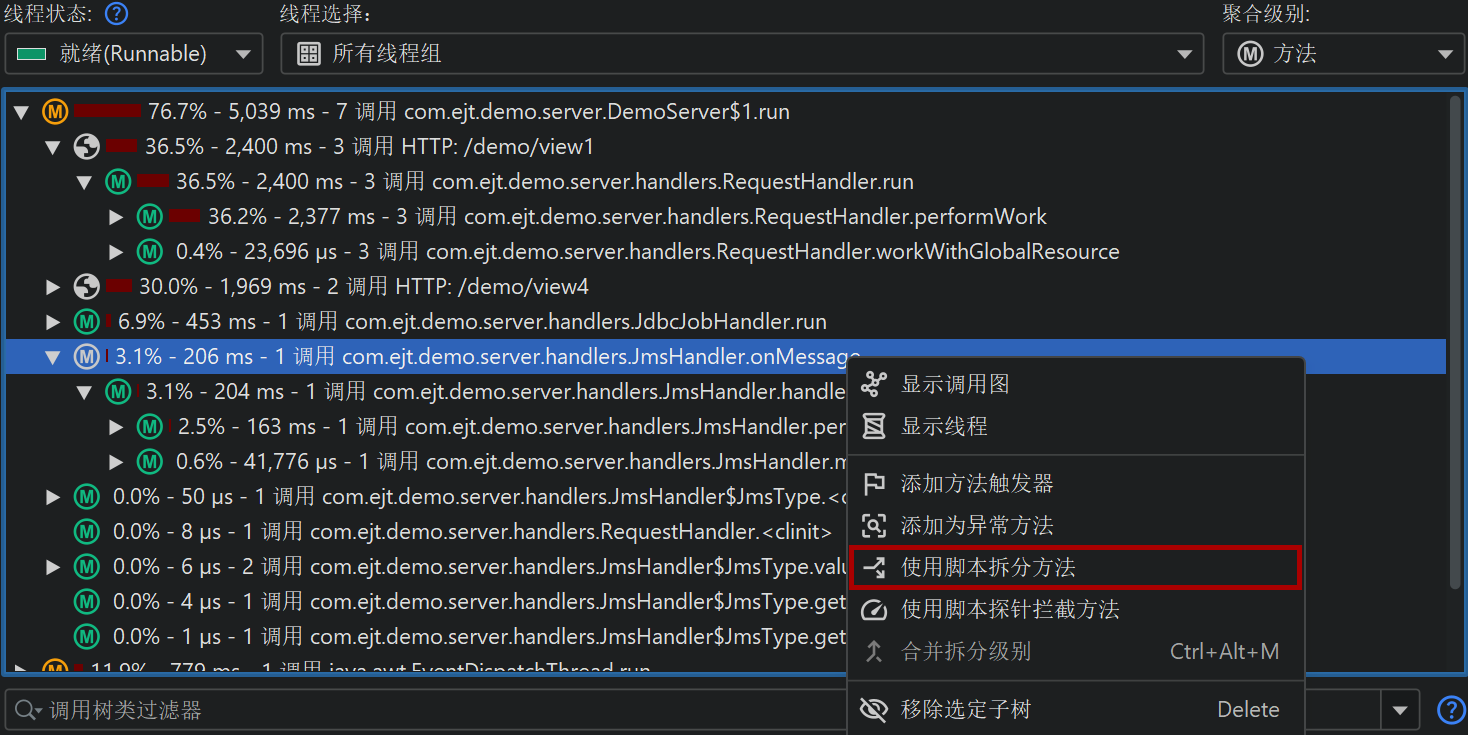Image resolution: width=1468 pixels, height=735 pixels.
Task: Collapse the DemoServer$1.run root node
Action: [21, 112]
